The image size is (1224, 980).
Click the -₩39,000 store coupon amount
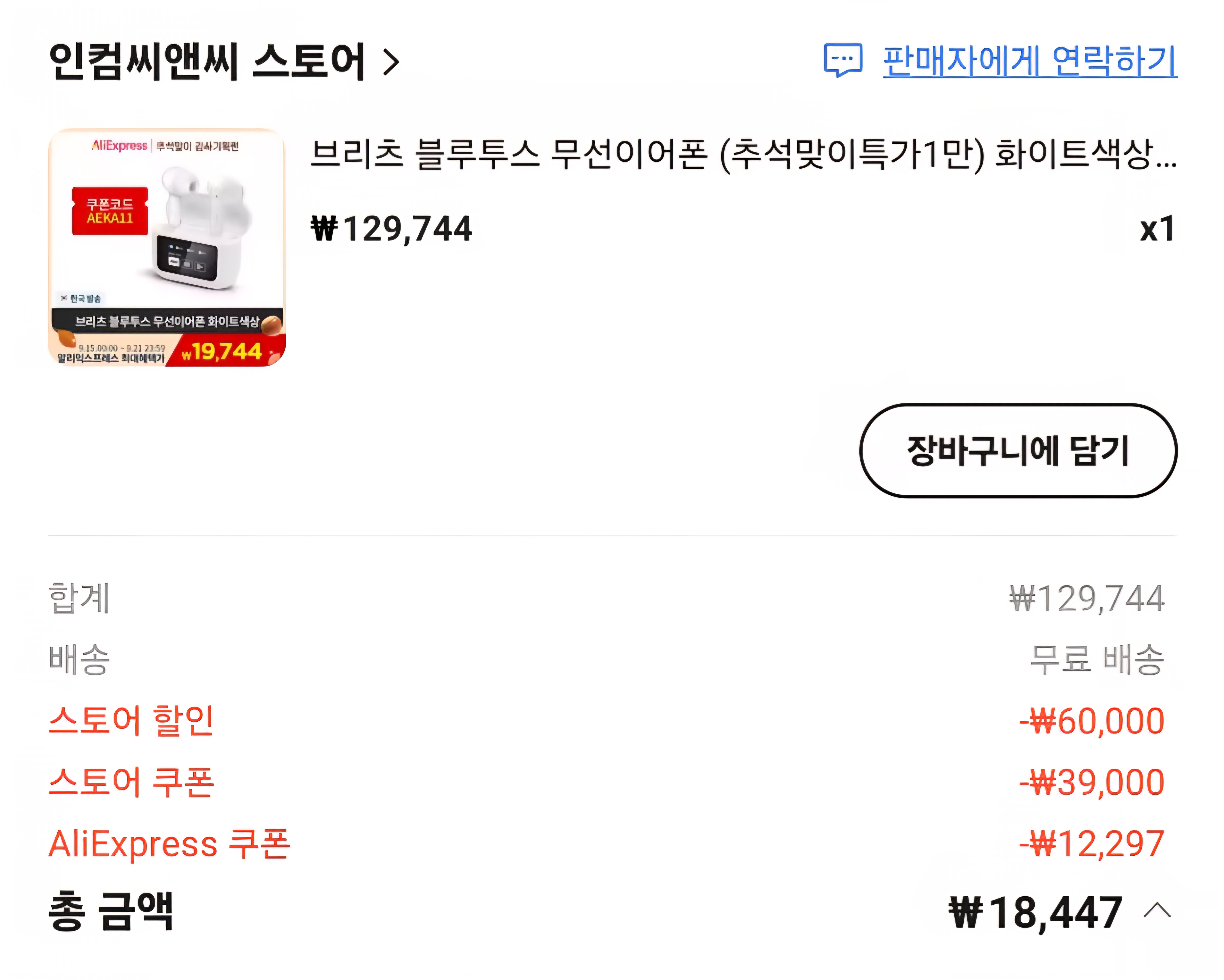pos(1092,782)
